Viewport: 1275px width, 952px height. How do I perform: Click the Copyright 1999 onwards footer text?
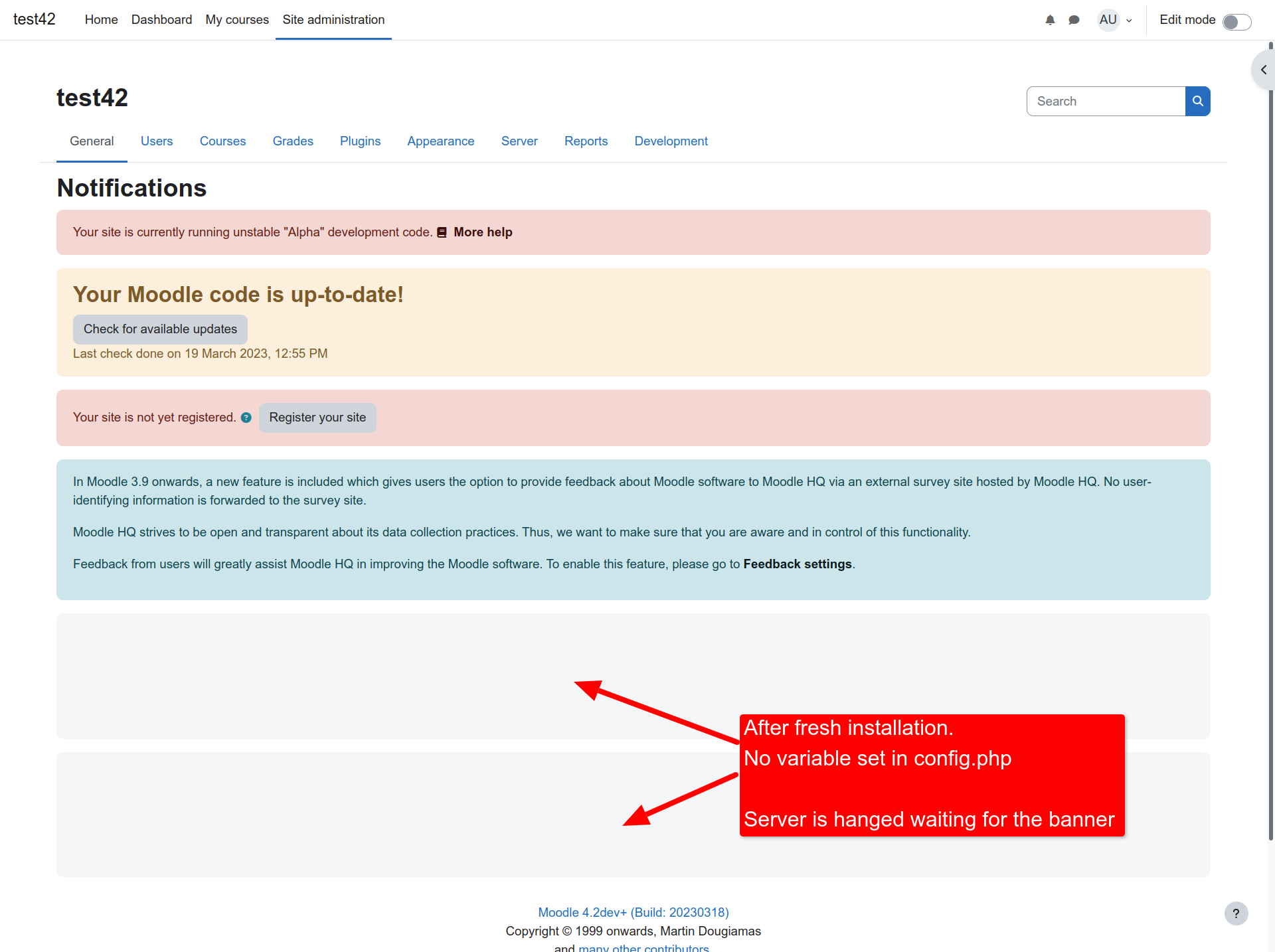(634, 931)
